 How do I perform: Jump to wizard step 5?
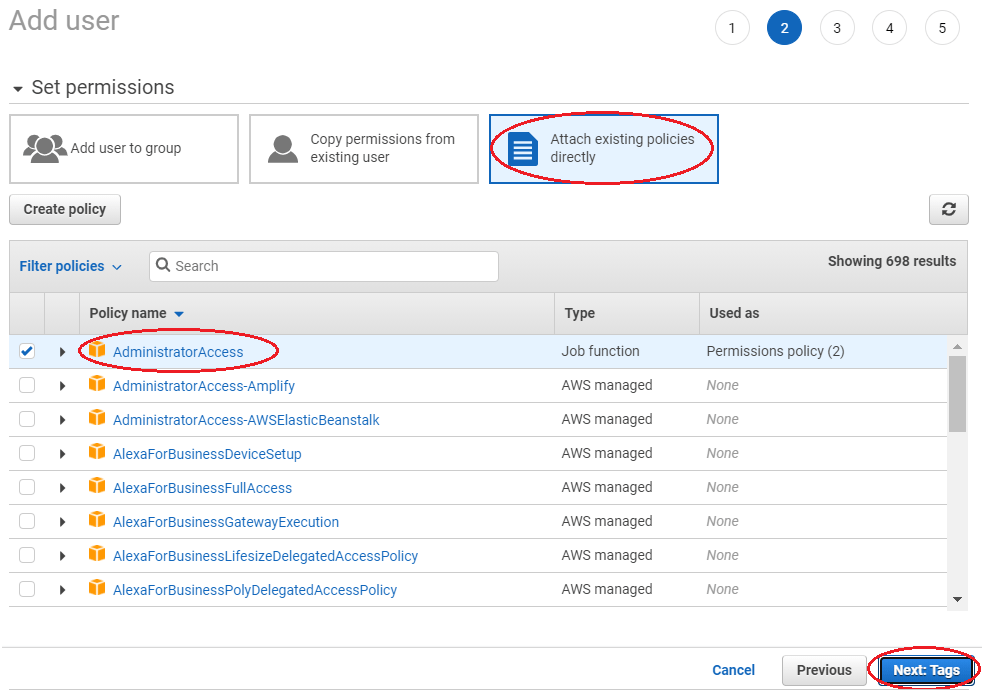pyautogui.click(x=942, y=28)
